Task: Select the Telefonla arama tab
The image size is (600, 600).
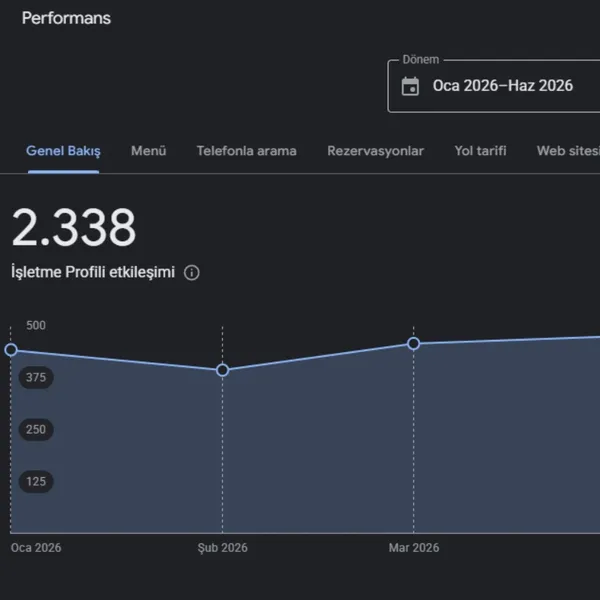Action: 246,151
